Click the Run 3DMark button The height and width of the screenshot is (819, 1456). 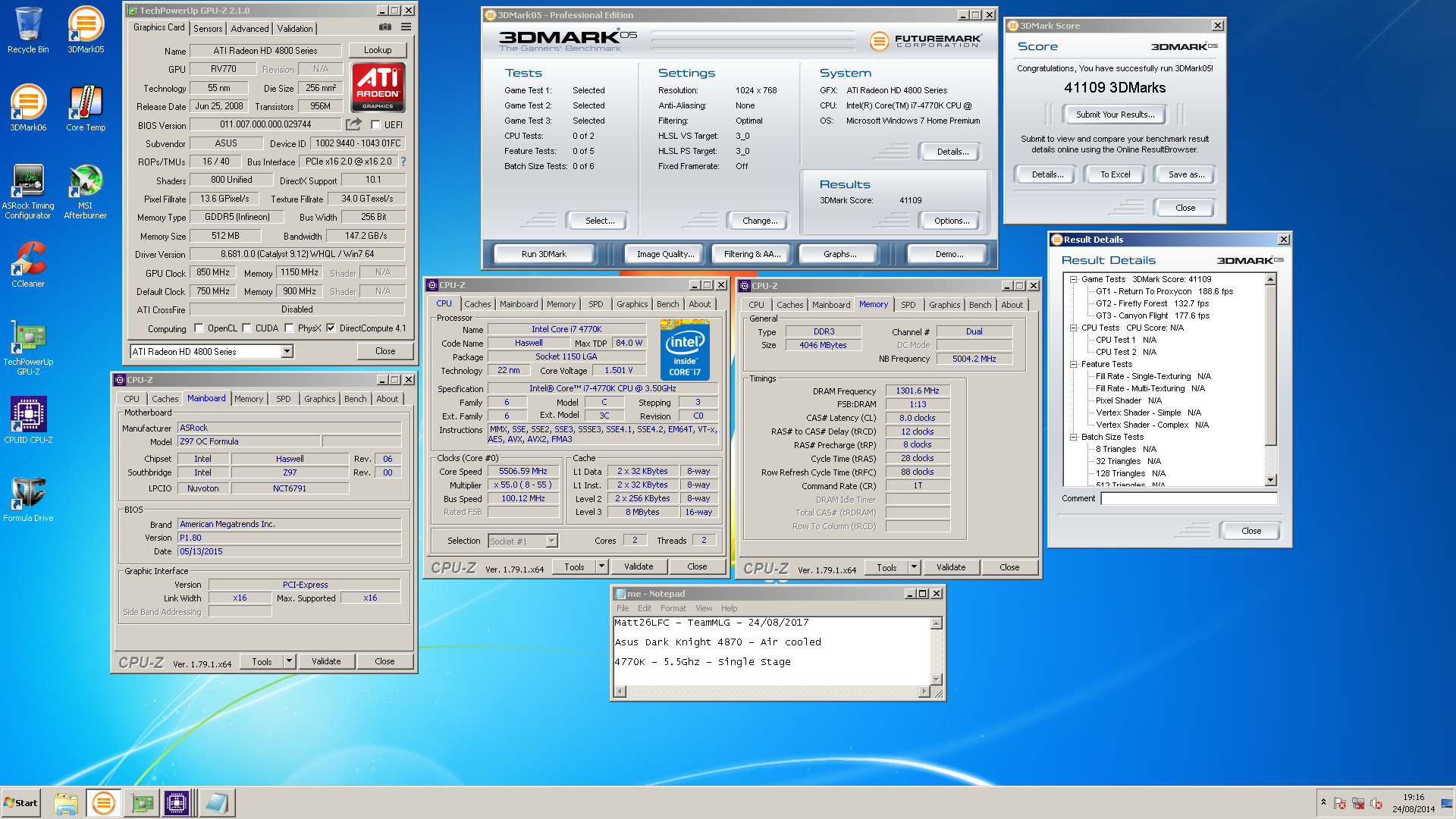point(544,254)
